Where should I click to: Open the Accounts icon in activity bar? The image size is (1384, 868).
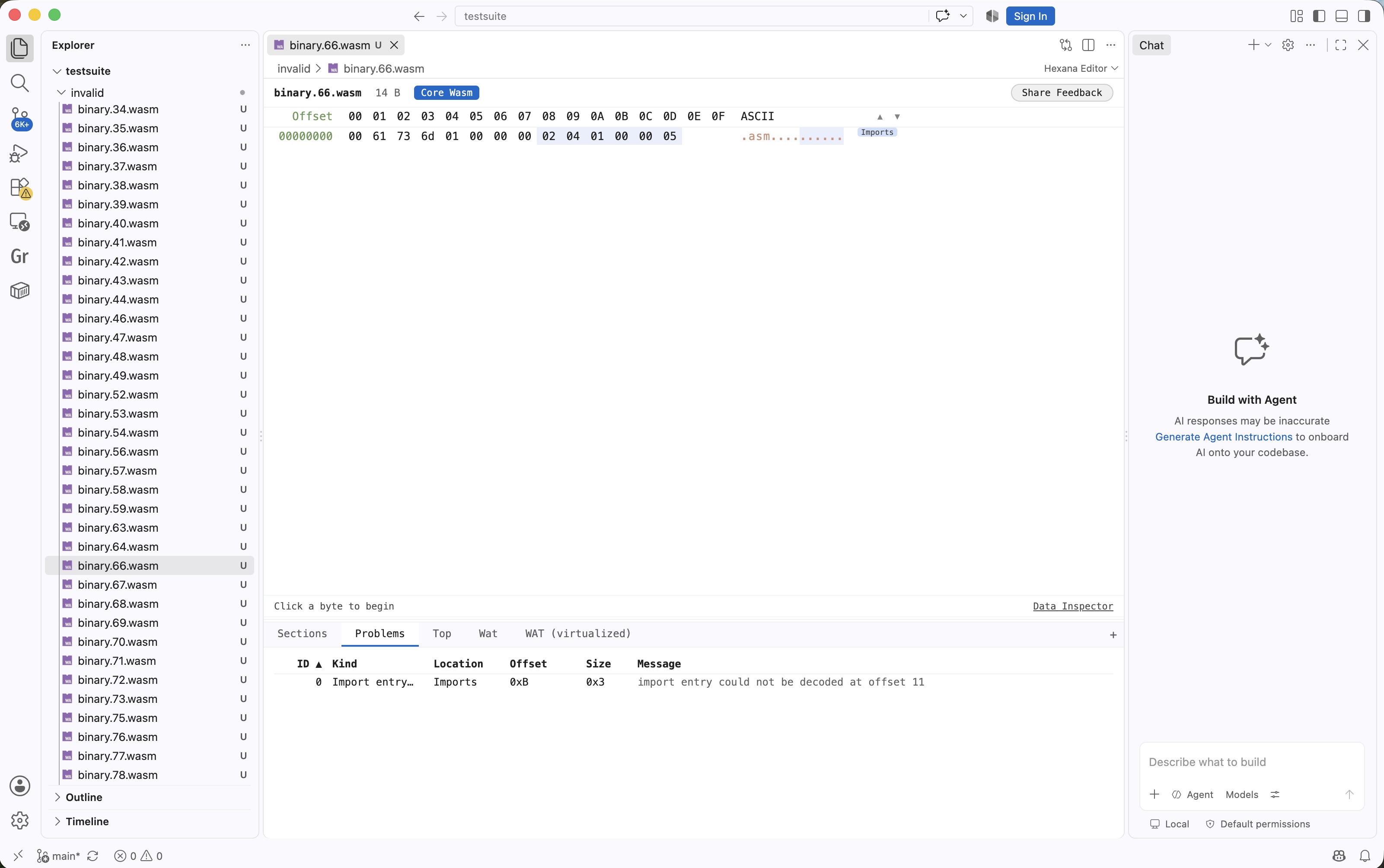[19, 786]
